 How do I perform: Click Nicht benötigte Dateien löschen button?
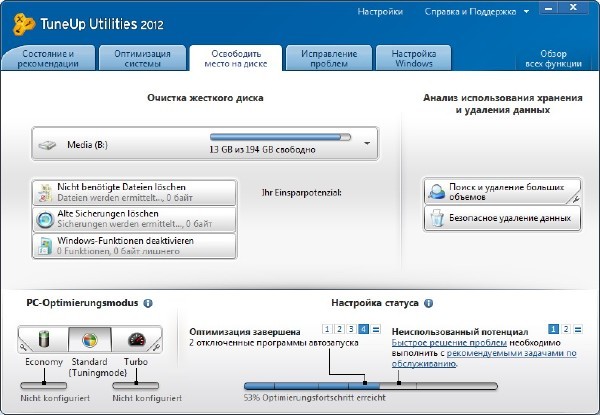tap(135, 192)
